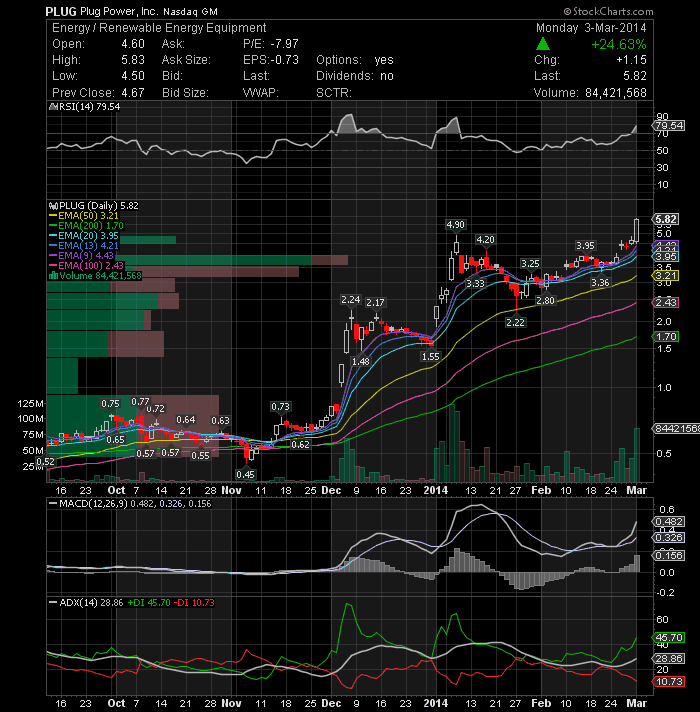The image size is (700, 712).
Task: Click the red -DI 10.73 legend text
Action: point(194,603)
